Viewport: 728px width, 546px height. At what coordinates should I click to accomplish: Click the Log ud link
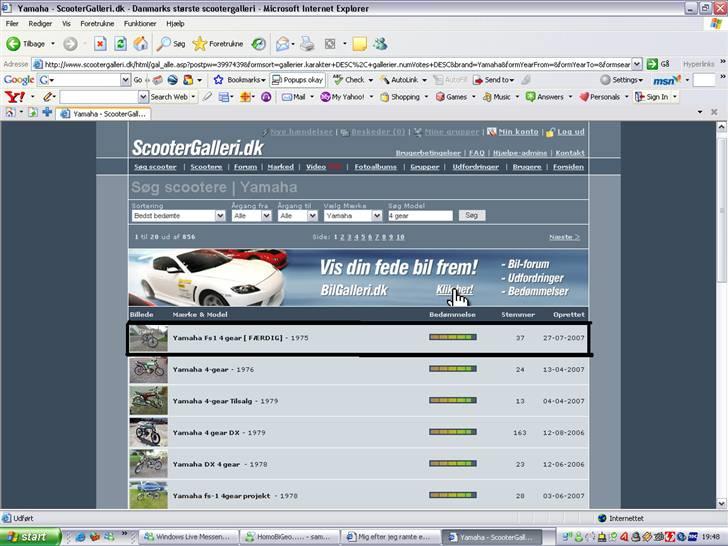[x=571, y=132]
